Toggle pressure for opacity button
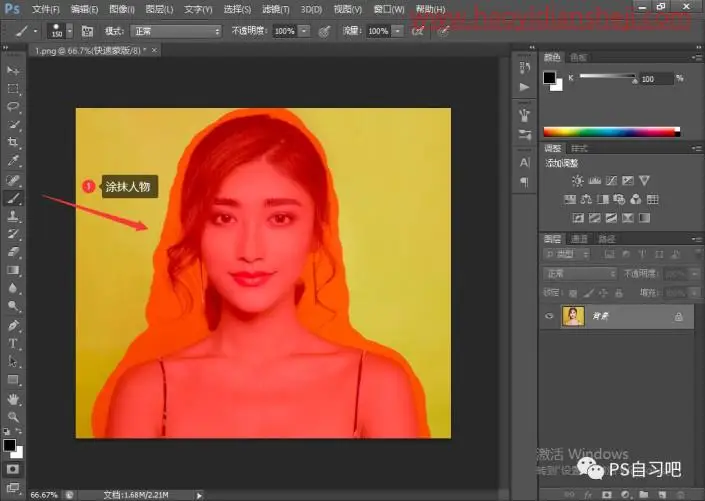Viewport: 705px width, 501px height. click(324, 31)
